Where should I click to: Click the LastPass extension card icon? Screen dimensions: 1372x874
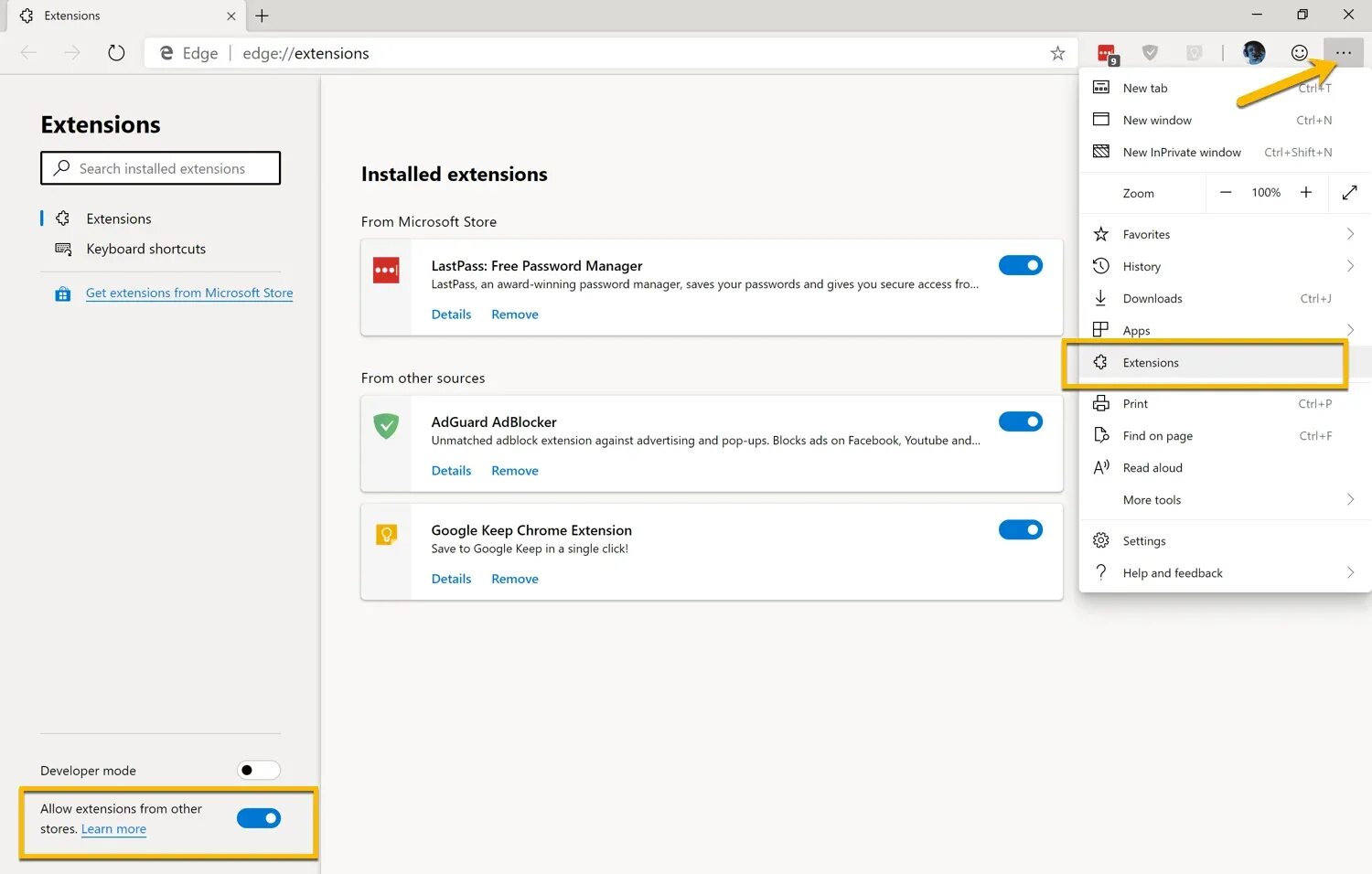[386, 271]
